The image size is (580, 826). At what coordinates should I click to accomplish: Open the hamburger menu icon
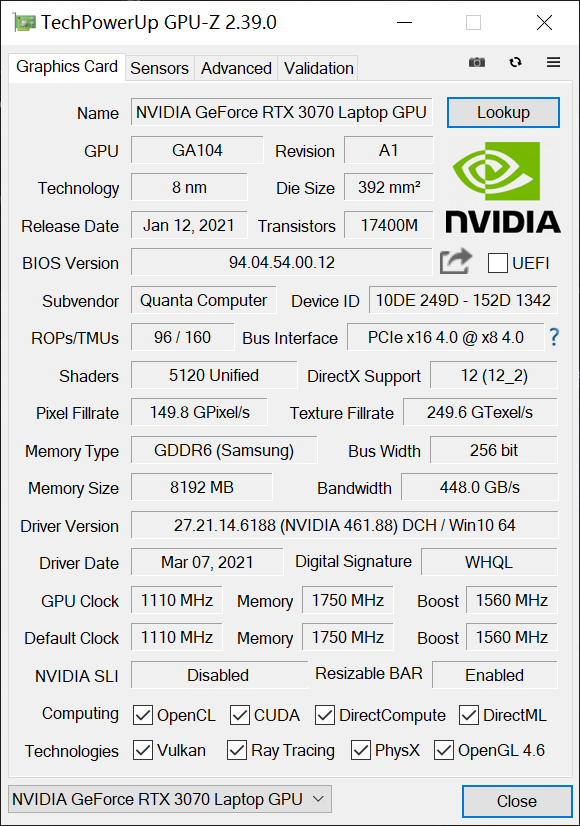point(553,62)
